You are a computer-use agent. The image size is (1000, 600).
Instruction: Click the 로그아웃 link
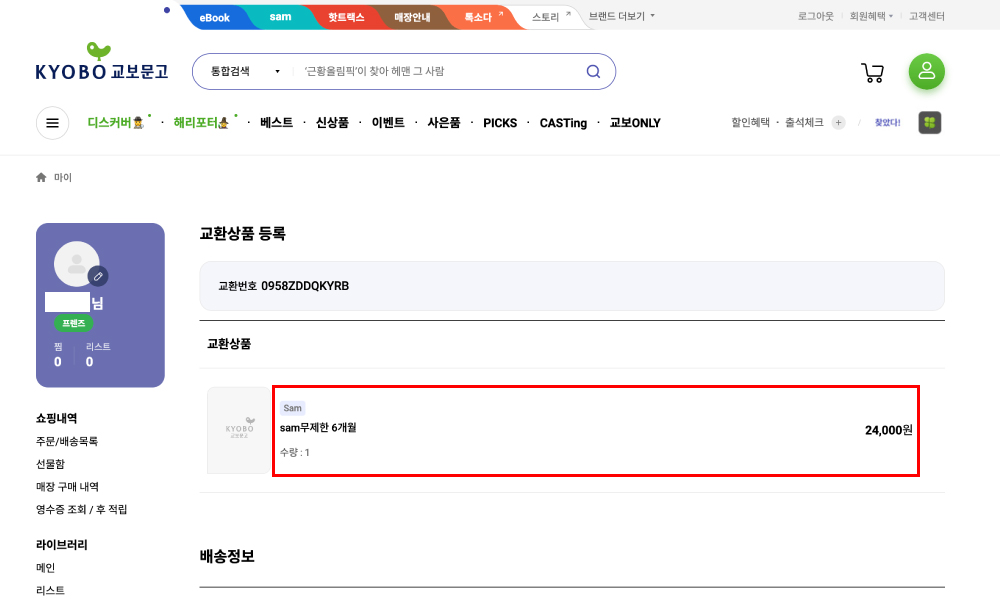point(815,16)
